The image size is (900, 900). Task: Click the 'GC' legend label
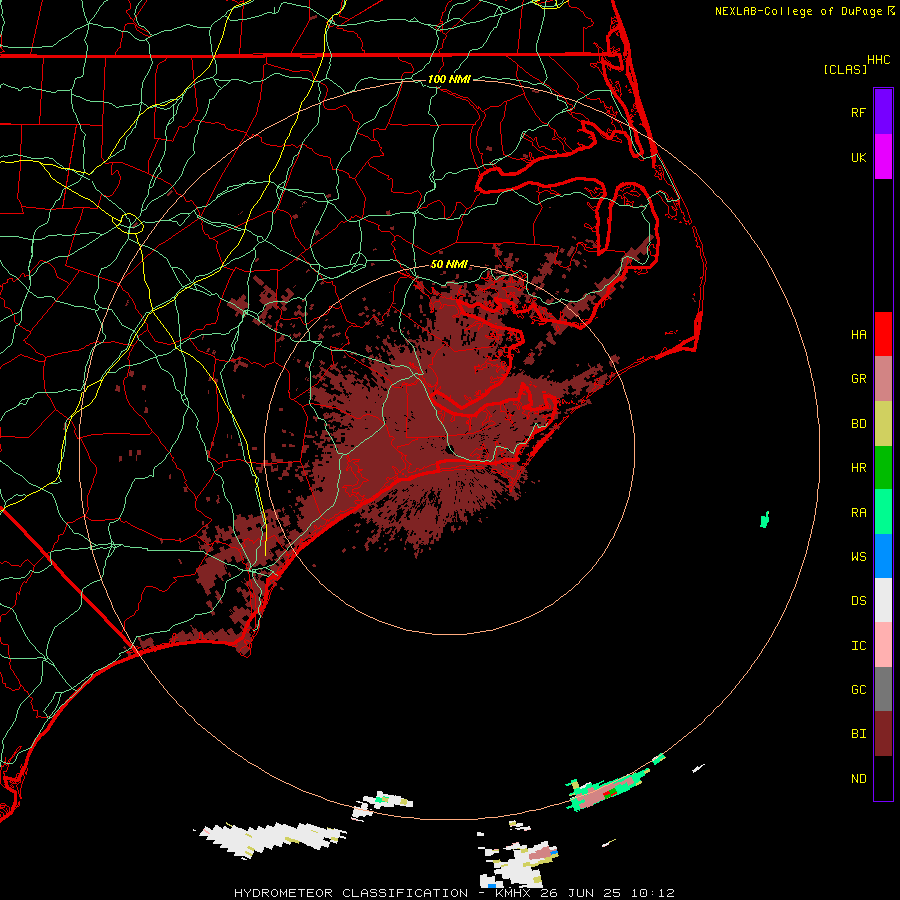(x=858, y=690)
